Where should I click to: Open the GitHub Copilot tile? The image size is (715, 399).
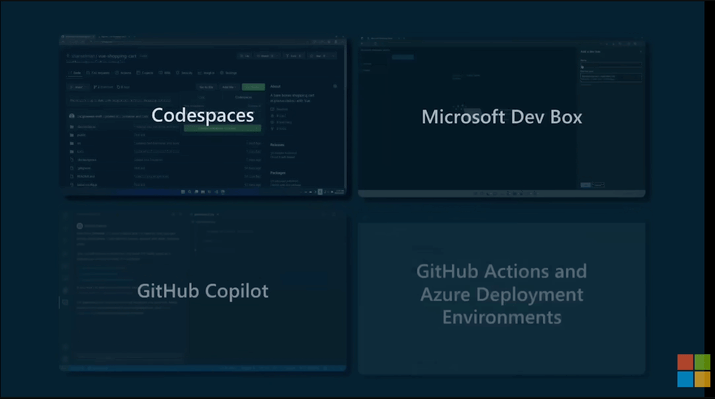click(203, 291)
